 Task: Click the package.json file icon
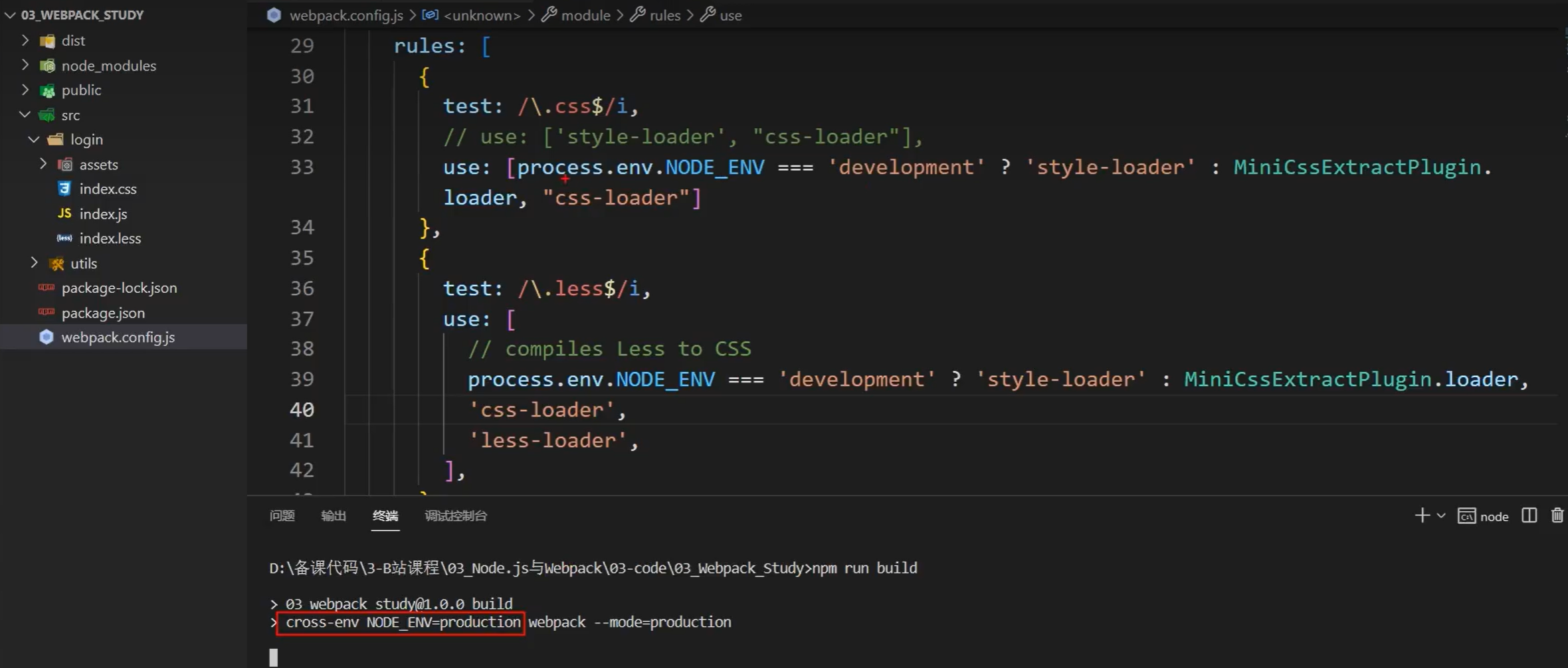[x=47, y=312]
